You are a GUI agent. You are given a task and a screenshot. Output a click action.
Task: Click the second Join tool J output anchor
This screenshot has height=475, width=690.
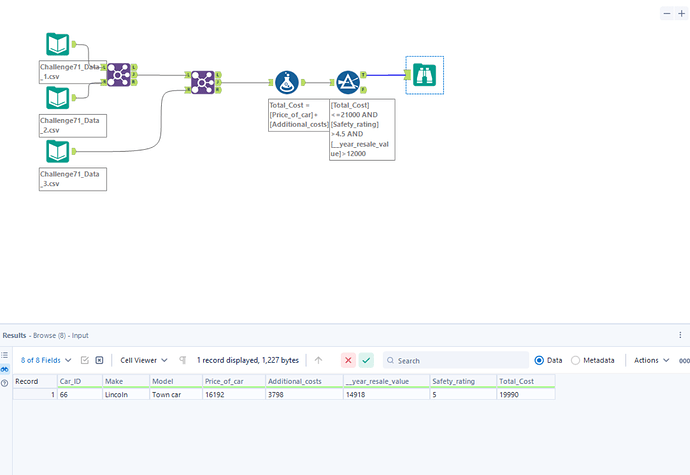click(x=218, y=82)
